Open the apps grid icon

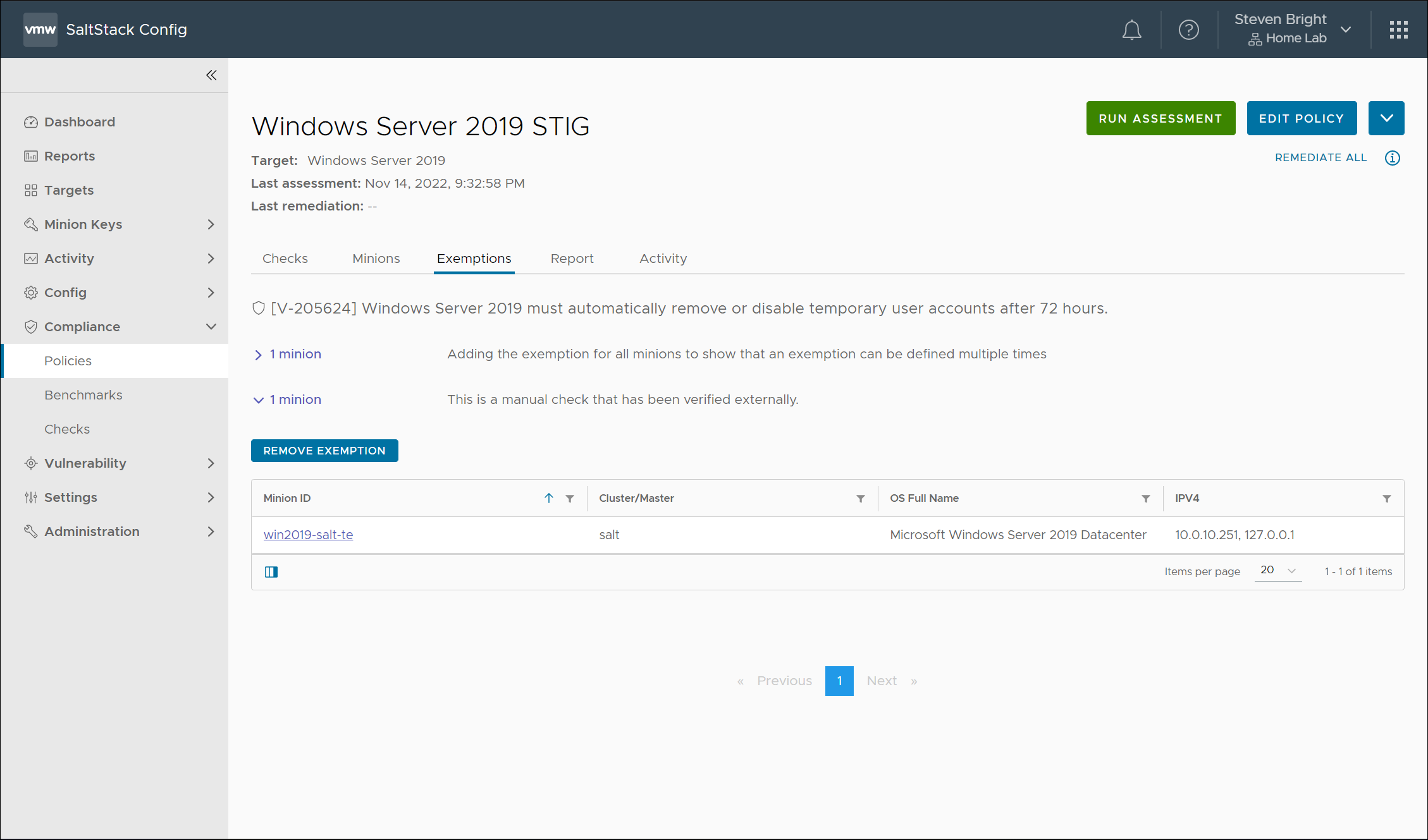click(1398, 30)
